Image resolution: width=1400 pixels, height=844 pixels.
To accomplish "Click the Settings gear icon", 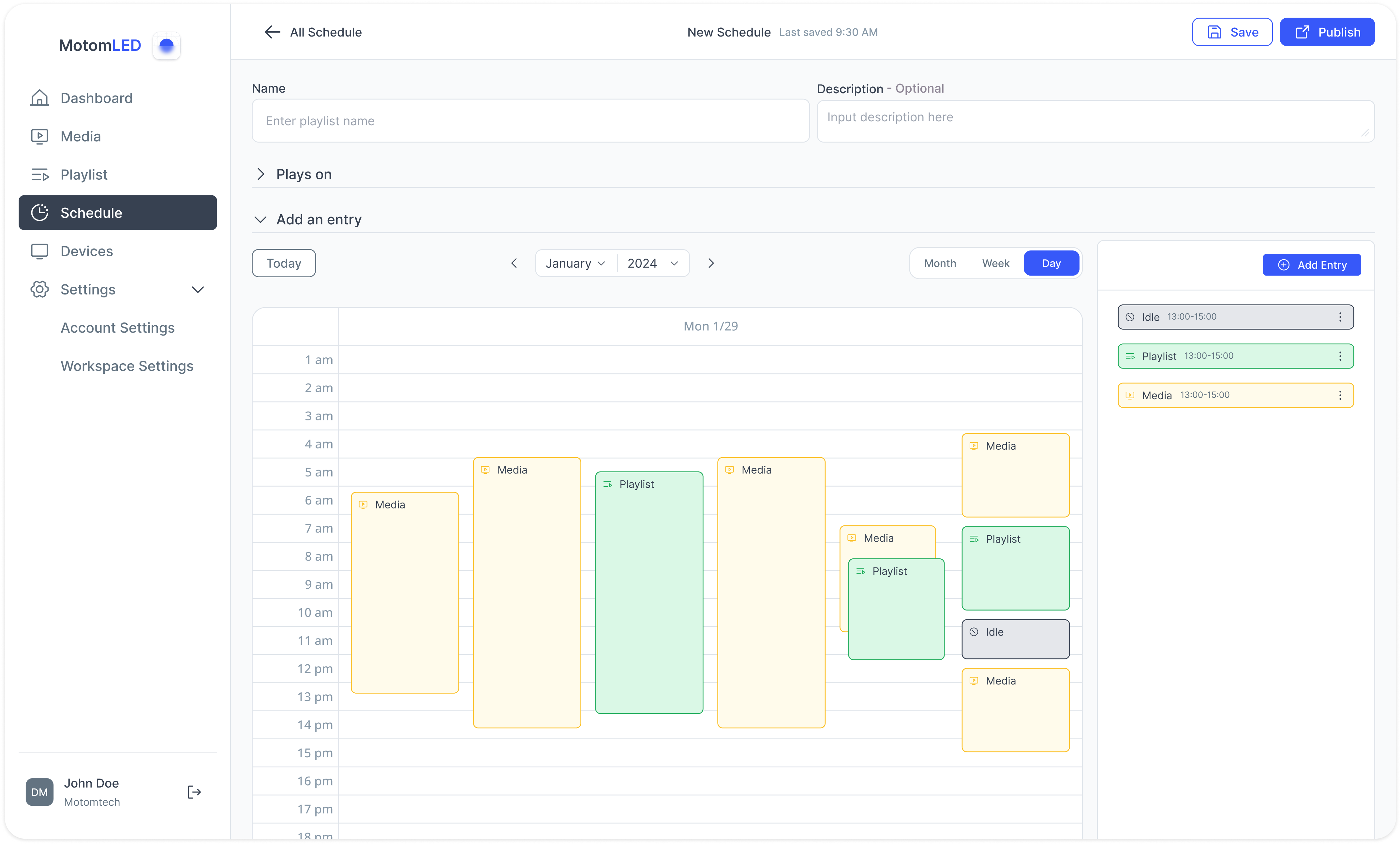I will (x=39, y=289).
